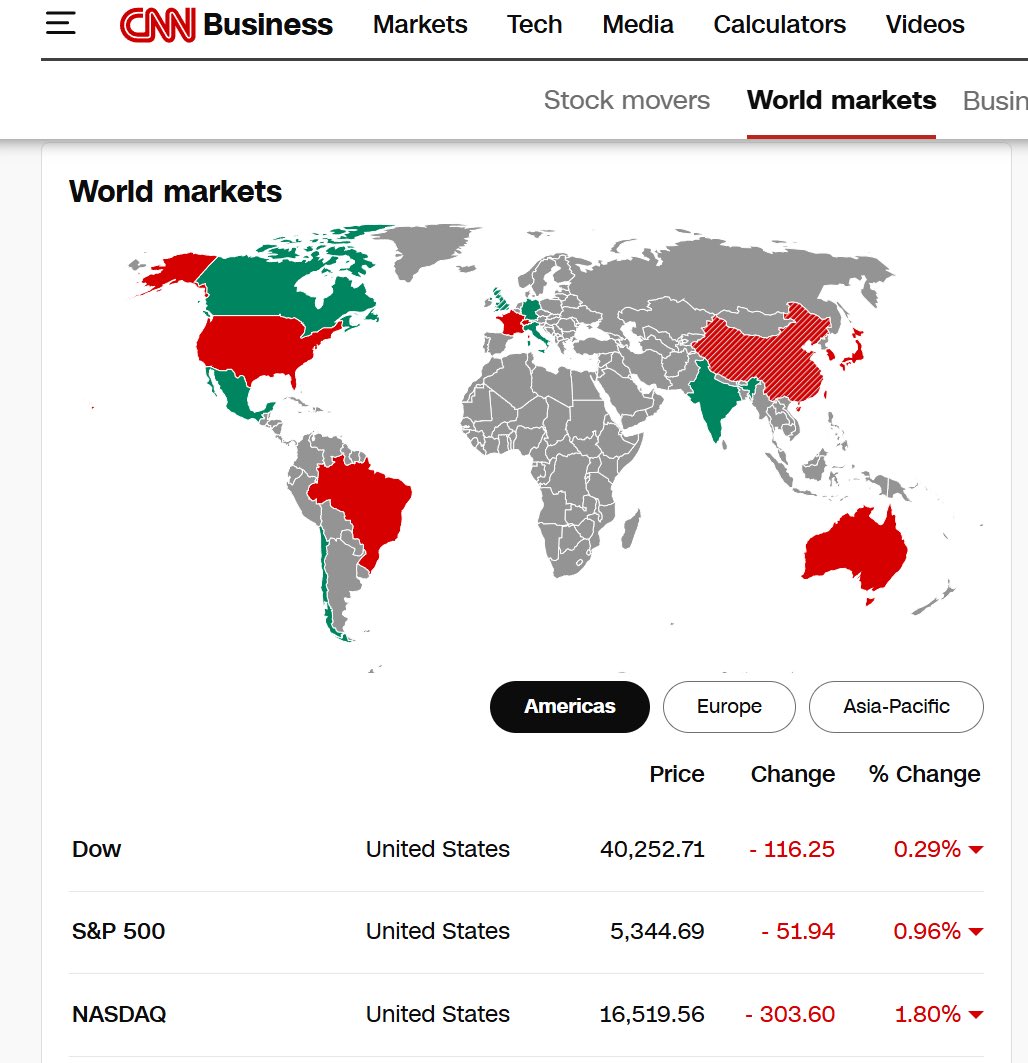The width and height of the screenshot is (1028, 1063).
Task: Click United States in the Dow row
Action: 438,849
